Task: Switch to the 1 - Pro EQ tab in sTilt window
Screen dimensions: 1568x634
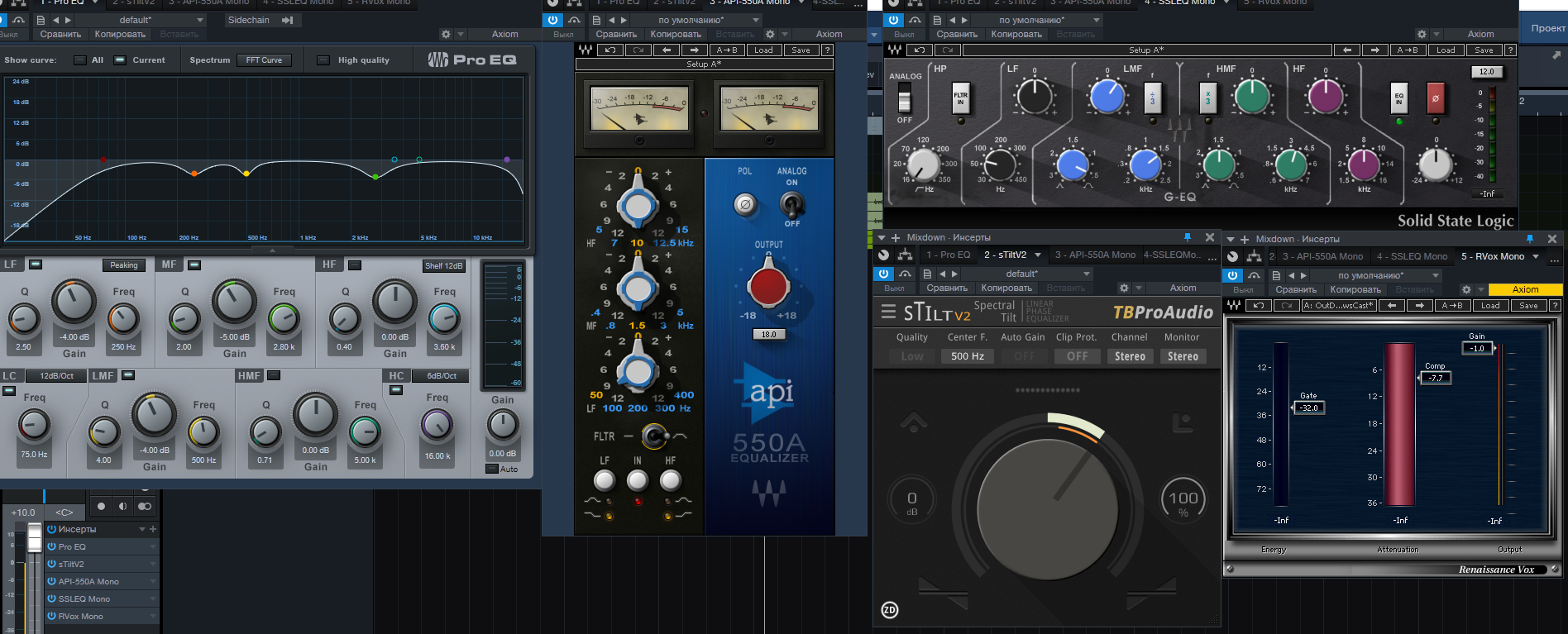Action: coord(948,255)
